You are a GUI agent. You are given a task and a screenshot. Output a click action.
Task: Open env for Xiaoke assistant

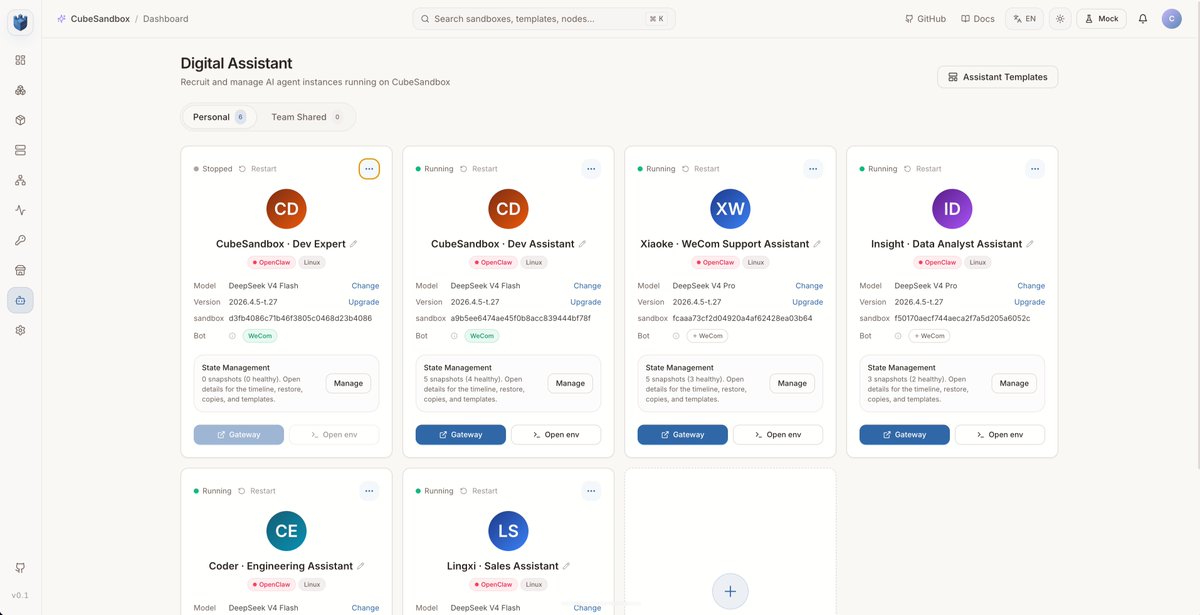pos(778,435)
